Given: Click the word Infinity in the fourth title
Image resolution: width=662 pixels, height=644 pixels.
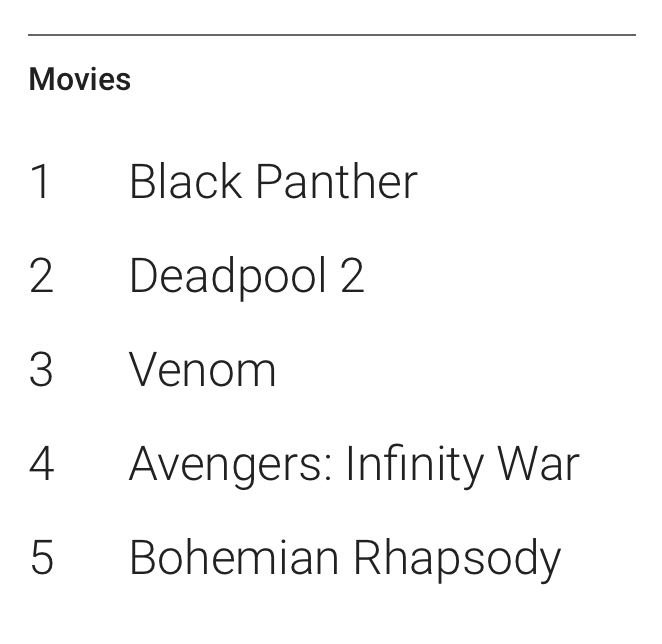Looking at the screenshot, I should (x=414, y=466).
